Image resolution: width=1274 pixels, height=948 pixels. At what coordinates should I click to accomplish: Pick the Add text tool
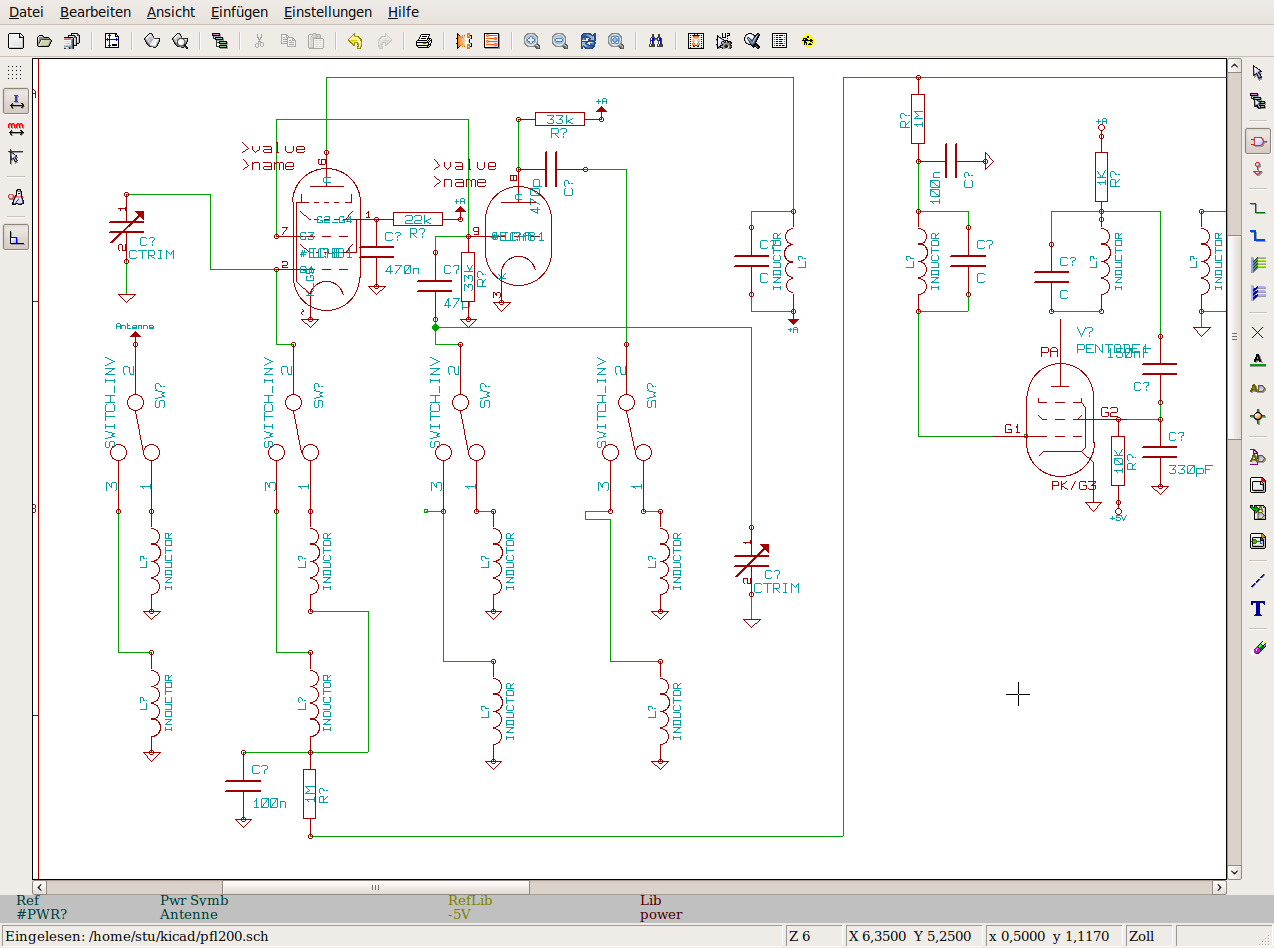pos(1257,609)
